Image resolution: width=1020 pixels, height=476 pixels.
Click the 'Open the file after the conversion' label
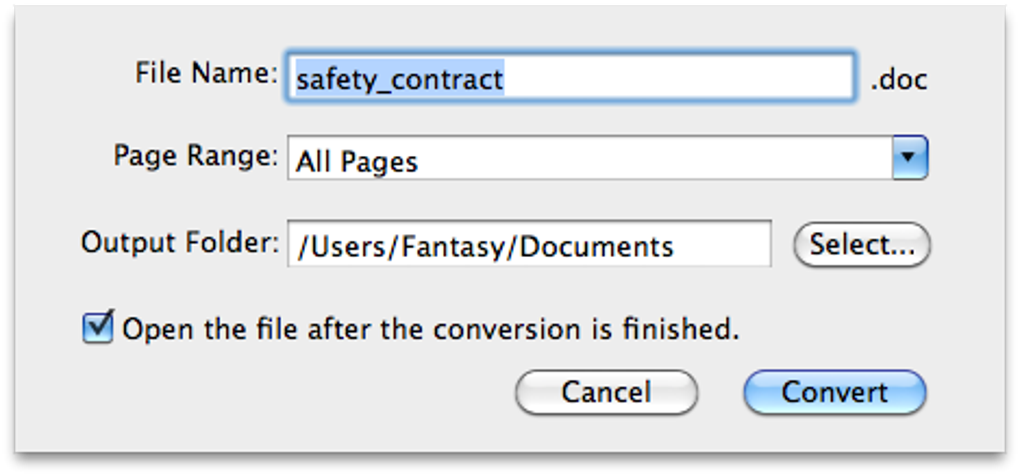point(430,329)
